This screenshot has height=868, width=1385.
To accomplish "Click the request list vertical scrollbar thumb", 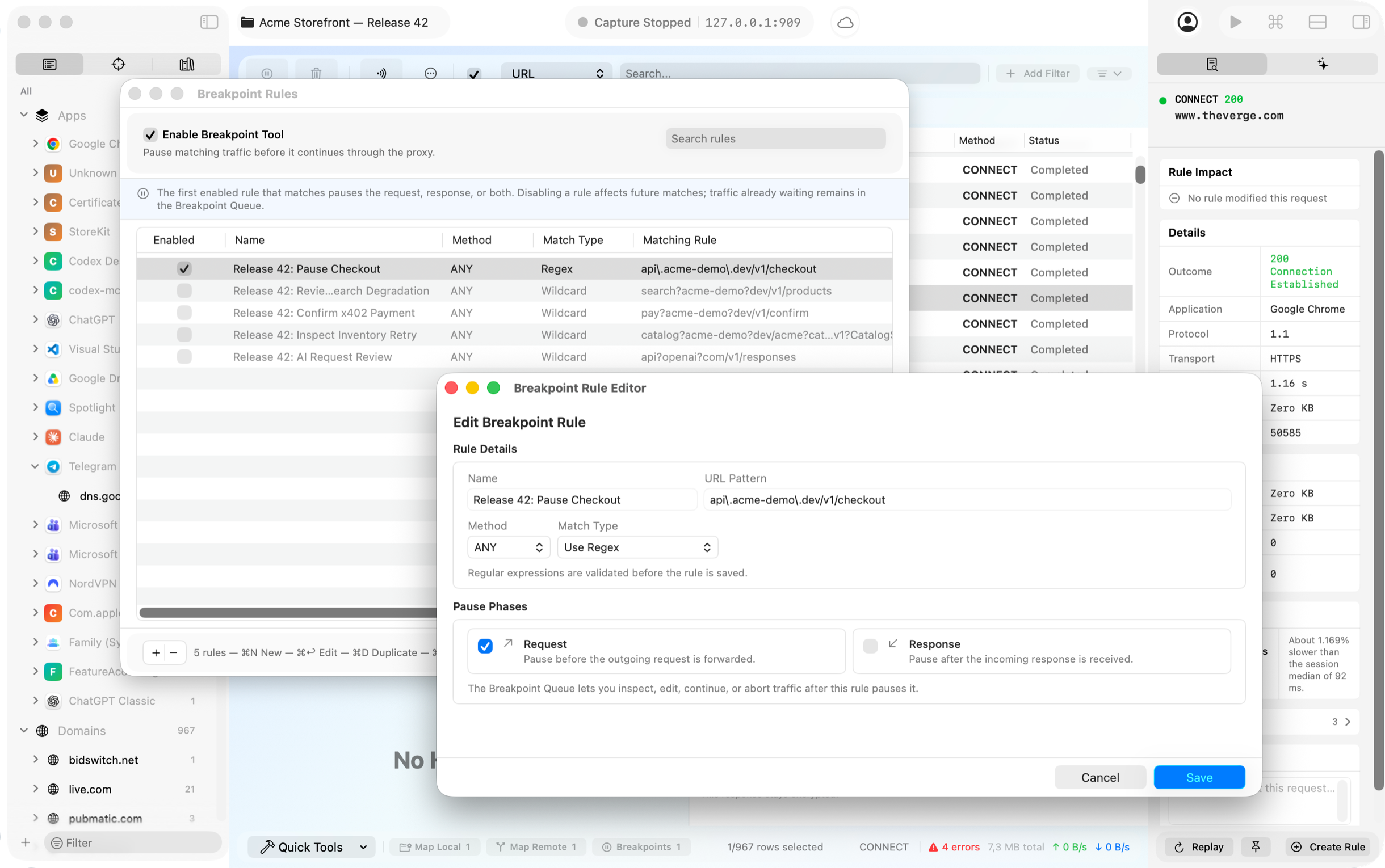I will click(1140, 175).
